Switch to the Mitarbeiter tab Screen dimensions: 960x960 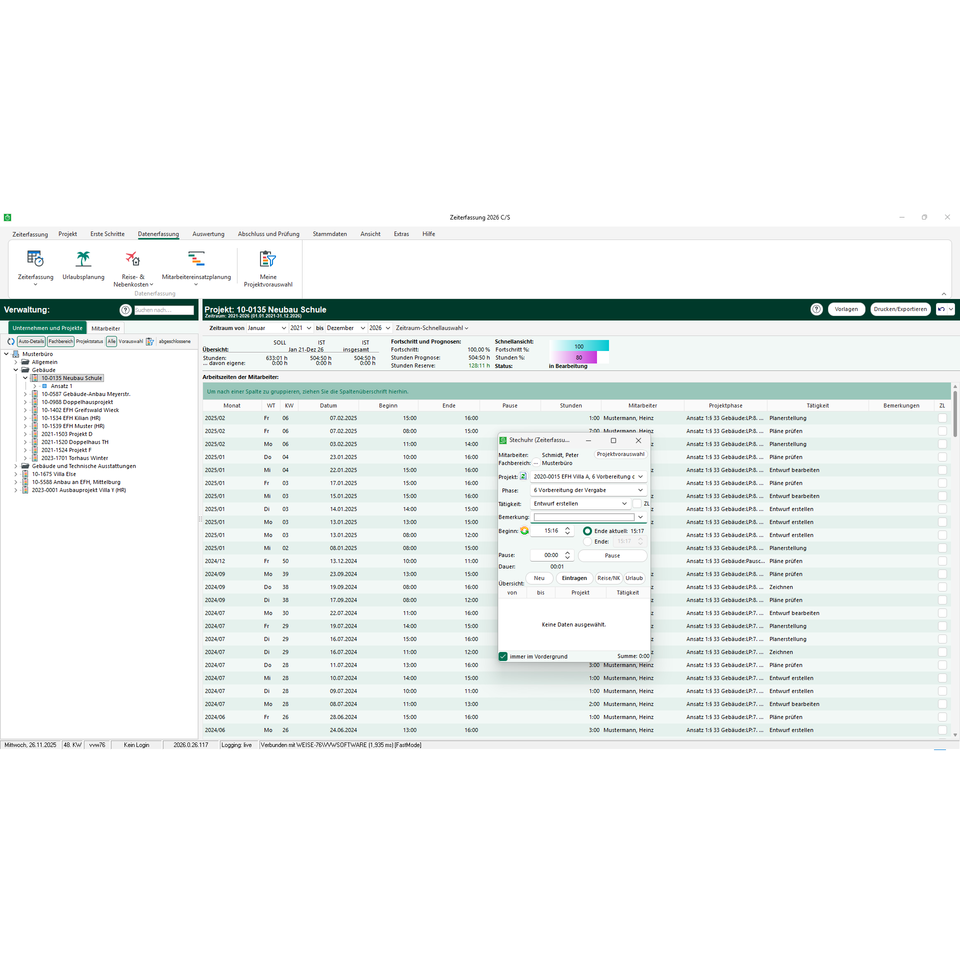(x=105, y=328)
